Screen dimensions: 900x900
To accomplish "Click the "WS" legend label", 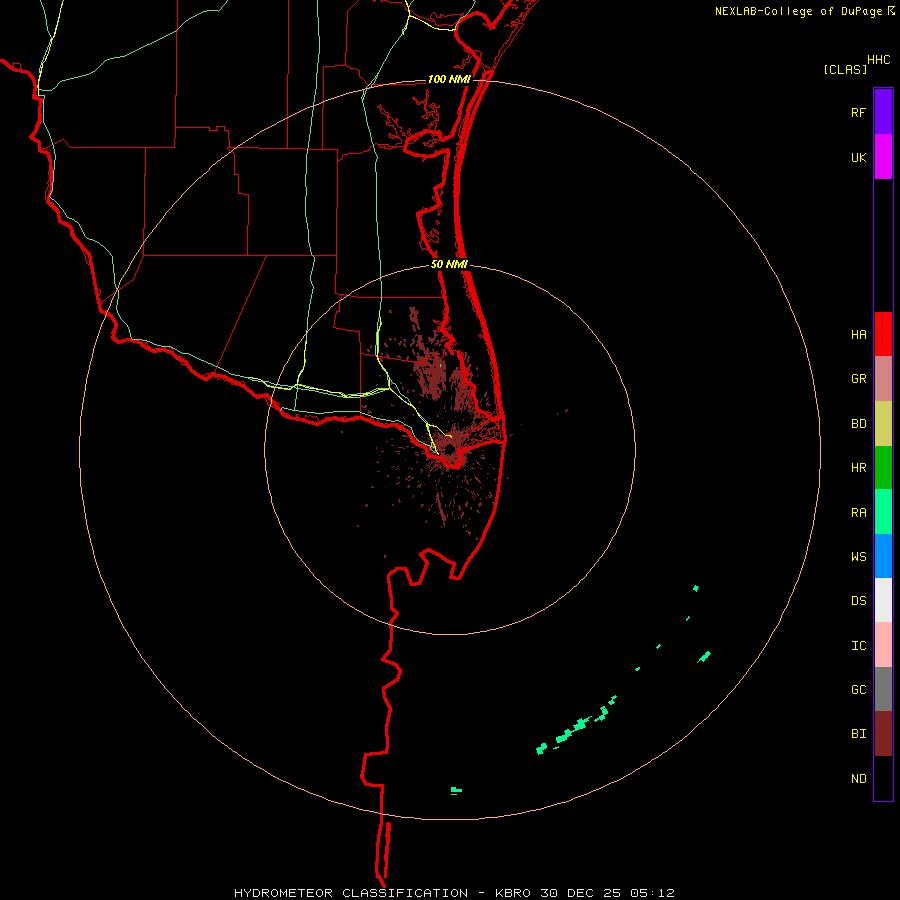I will click(x=859, y=557).
